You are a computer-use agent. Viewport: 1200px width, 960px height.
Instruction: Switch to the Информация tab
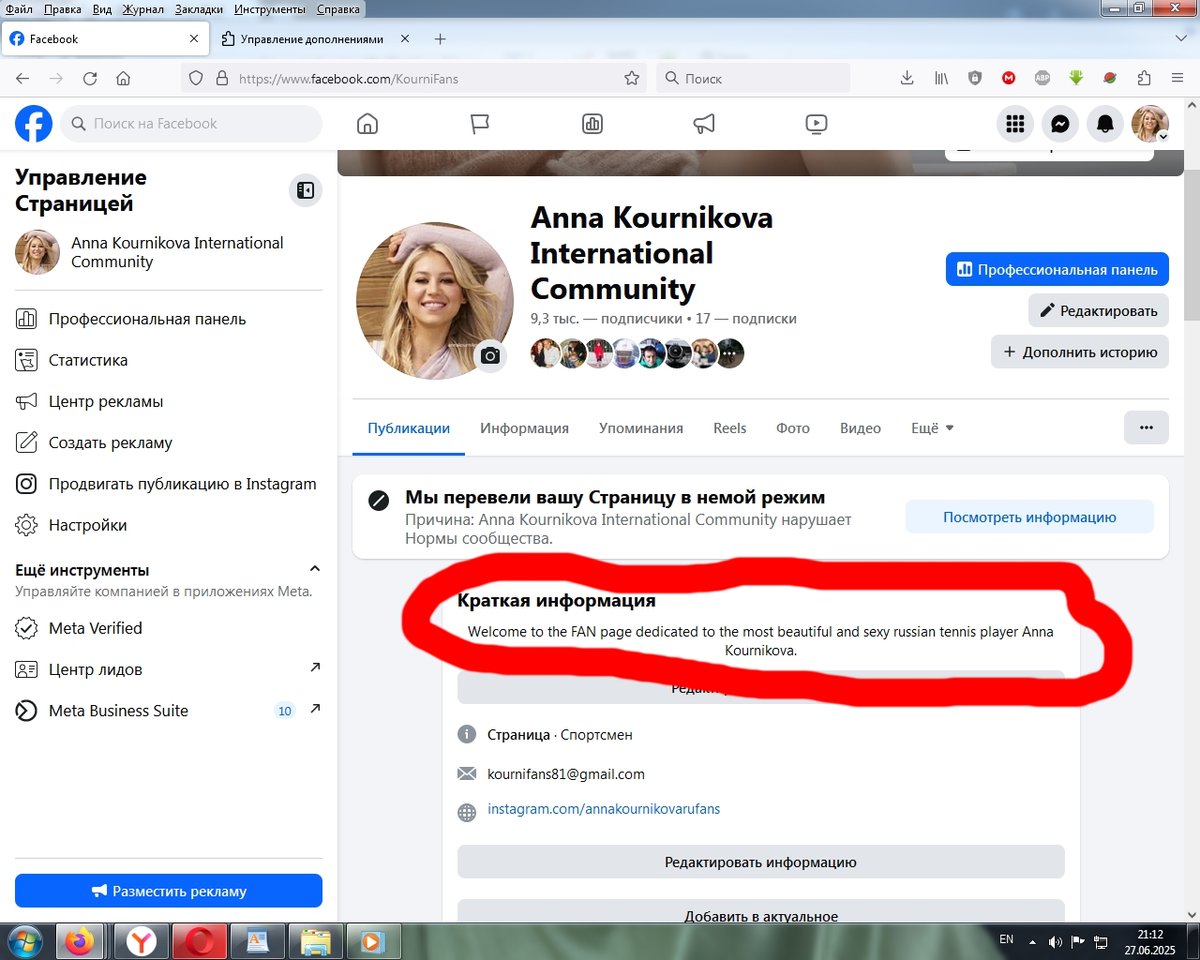tap(524, 428)
